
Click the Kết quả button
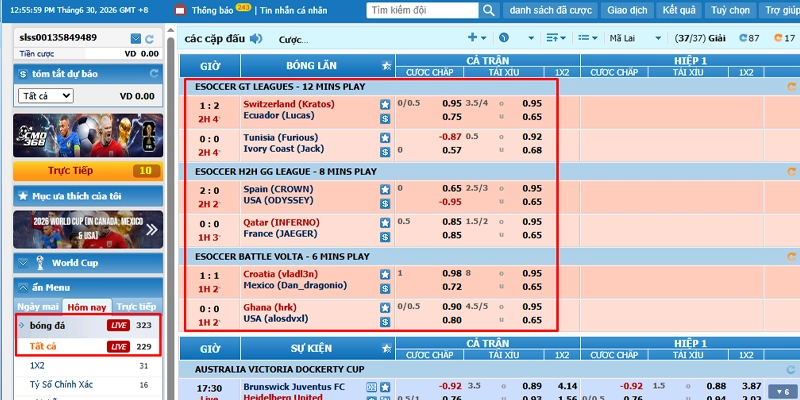679,10
